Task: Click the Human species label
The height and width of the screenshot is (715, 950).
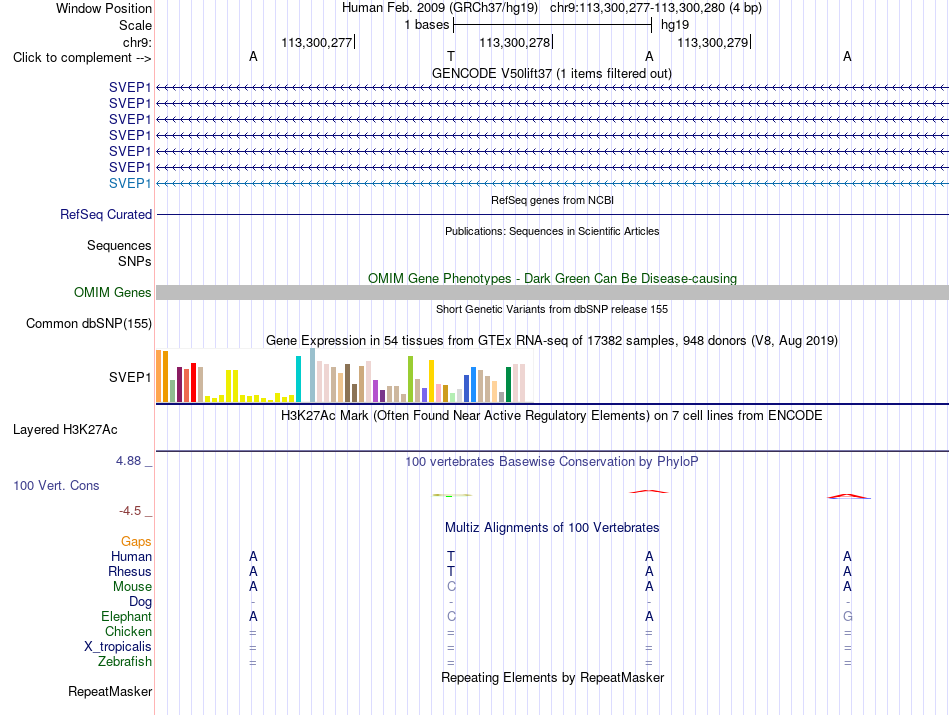Action: pyautogui.click(x=131, y=556)
